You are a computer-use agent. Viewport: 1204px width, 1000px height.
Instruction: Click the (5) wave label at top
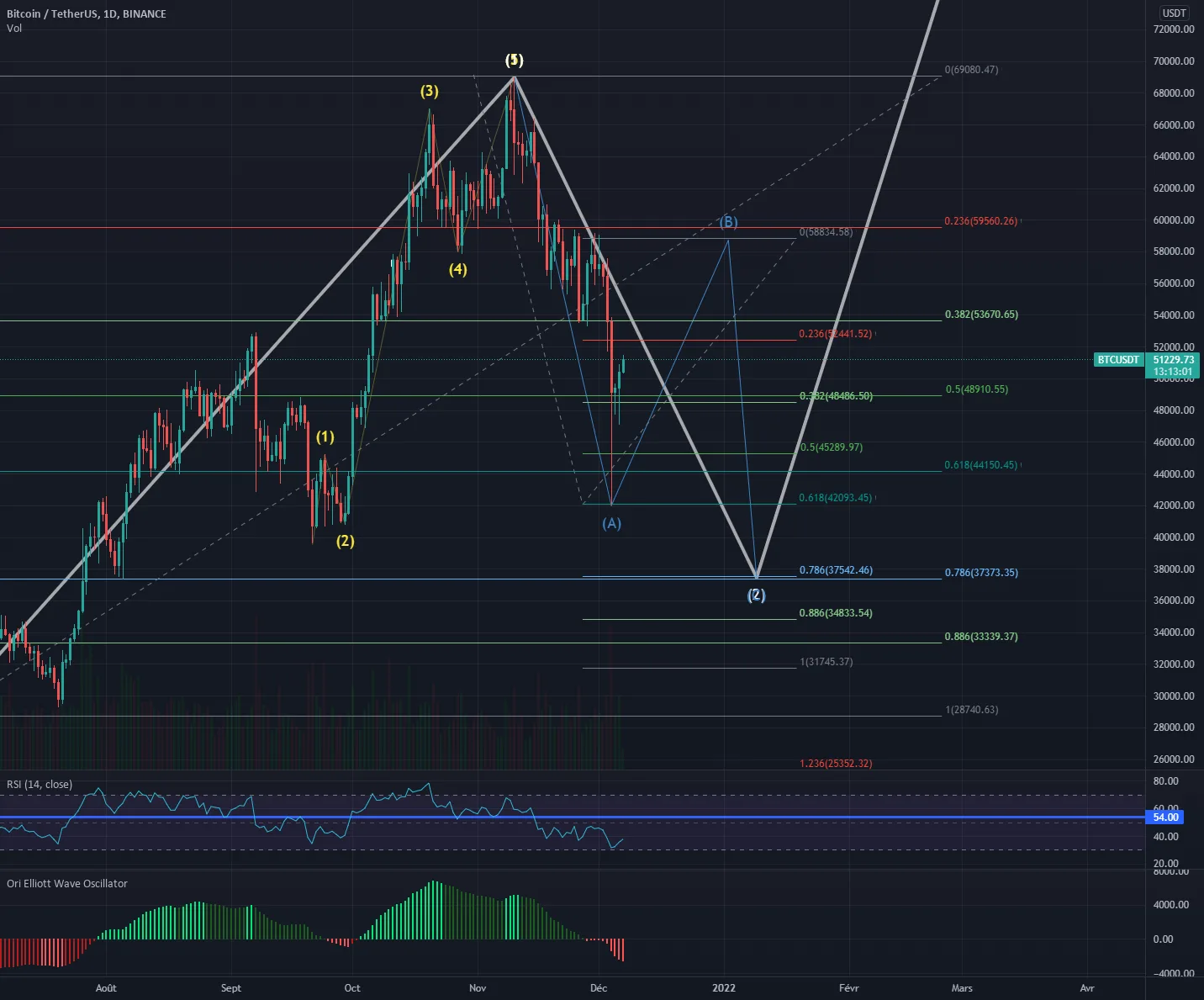[x=514, y=60]
